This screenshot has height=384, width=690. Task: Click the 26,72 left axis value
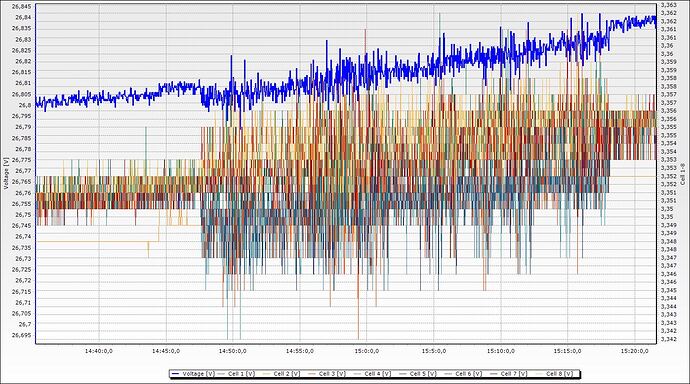point(24,280)
